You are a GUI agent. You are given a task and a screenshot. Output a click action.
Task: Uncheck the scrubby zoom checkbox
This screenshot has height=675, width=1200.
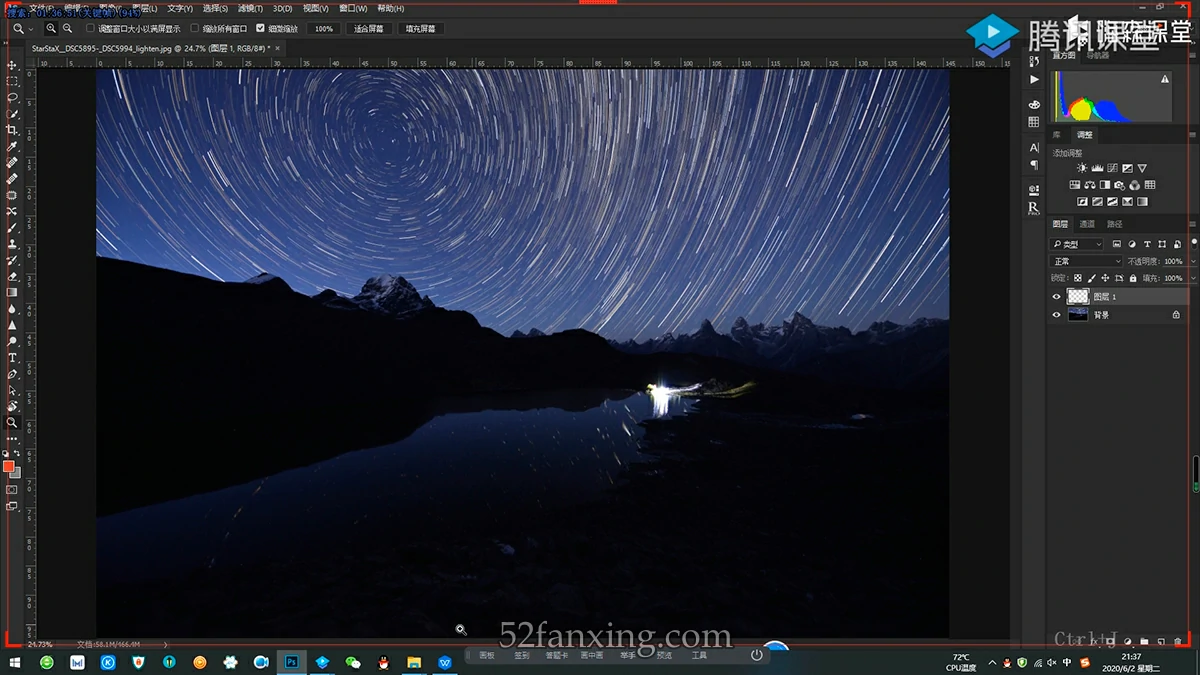(x=261, y=29)
